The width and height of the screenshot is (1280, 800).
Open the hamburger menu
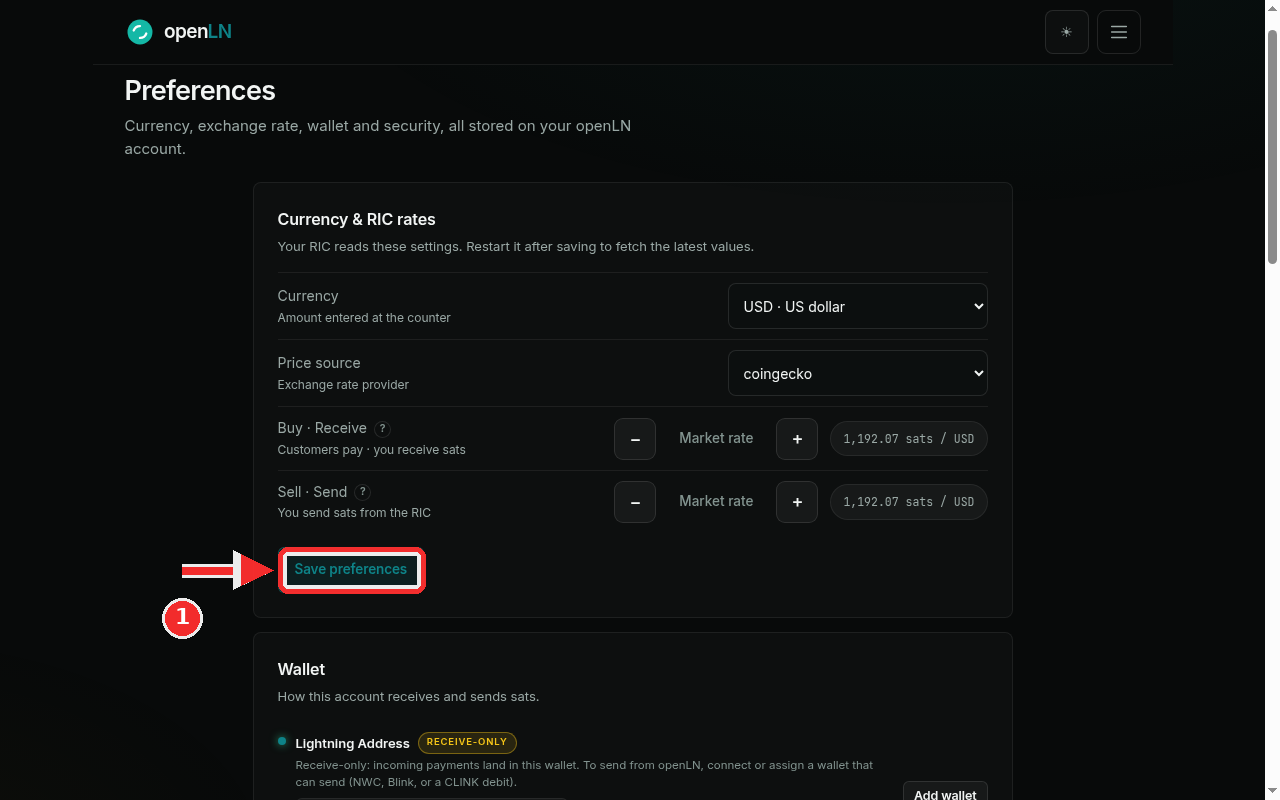click(x=1119, y=32)
